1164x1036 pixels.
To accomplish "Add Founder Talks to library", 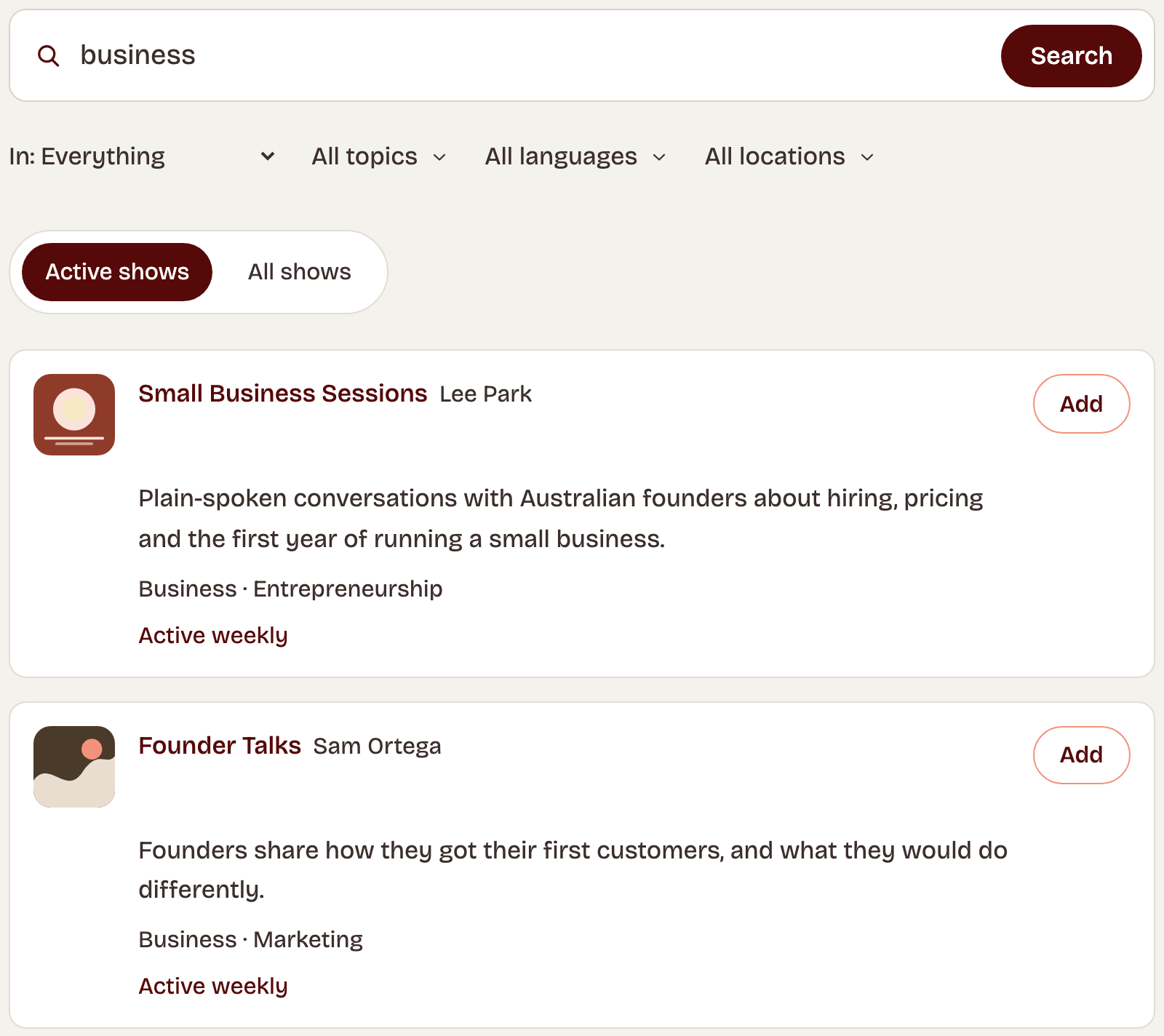I will tap(1081, 755).
